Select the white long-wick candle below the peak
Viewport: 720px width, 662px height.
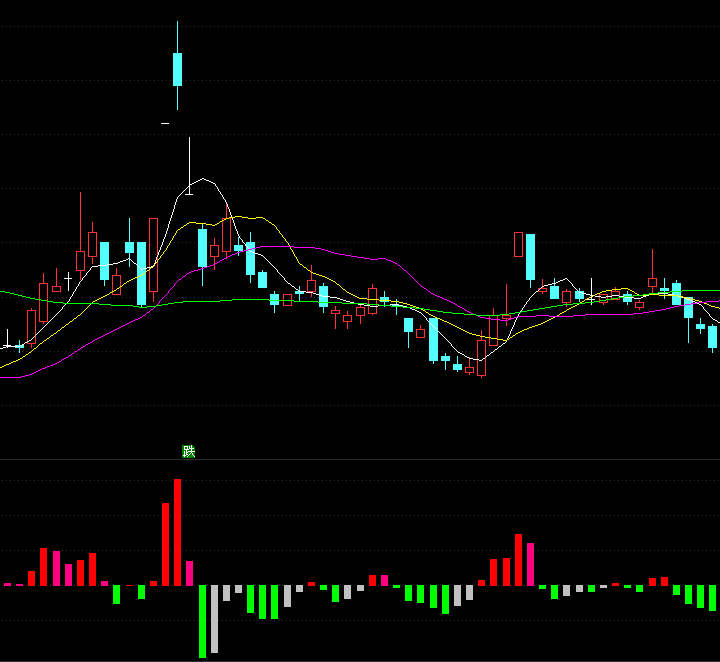[189, 166]
